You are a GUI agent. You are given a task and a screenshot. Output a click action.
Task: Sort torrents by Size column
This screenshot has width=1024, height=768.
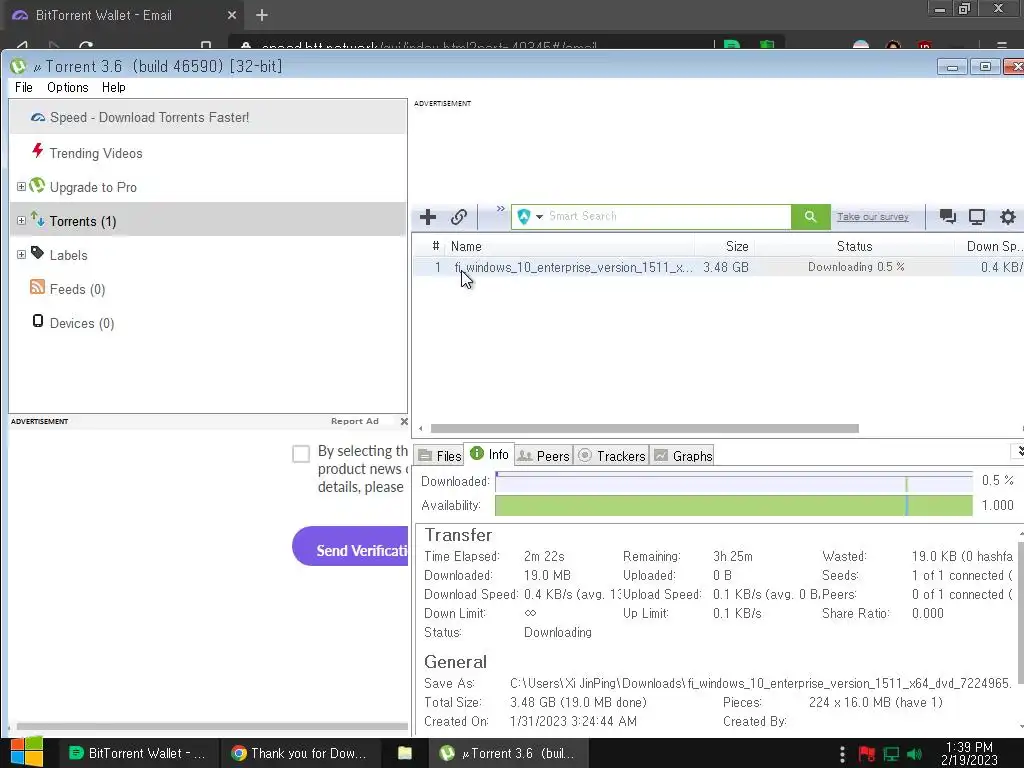pos(737,246)
